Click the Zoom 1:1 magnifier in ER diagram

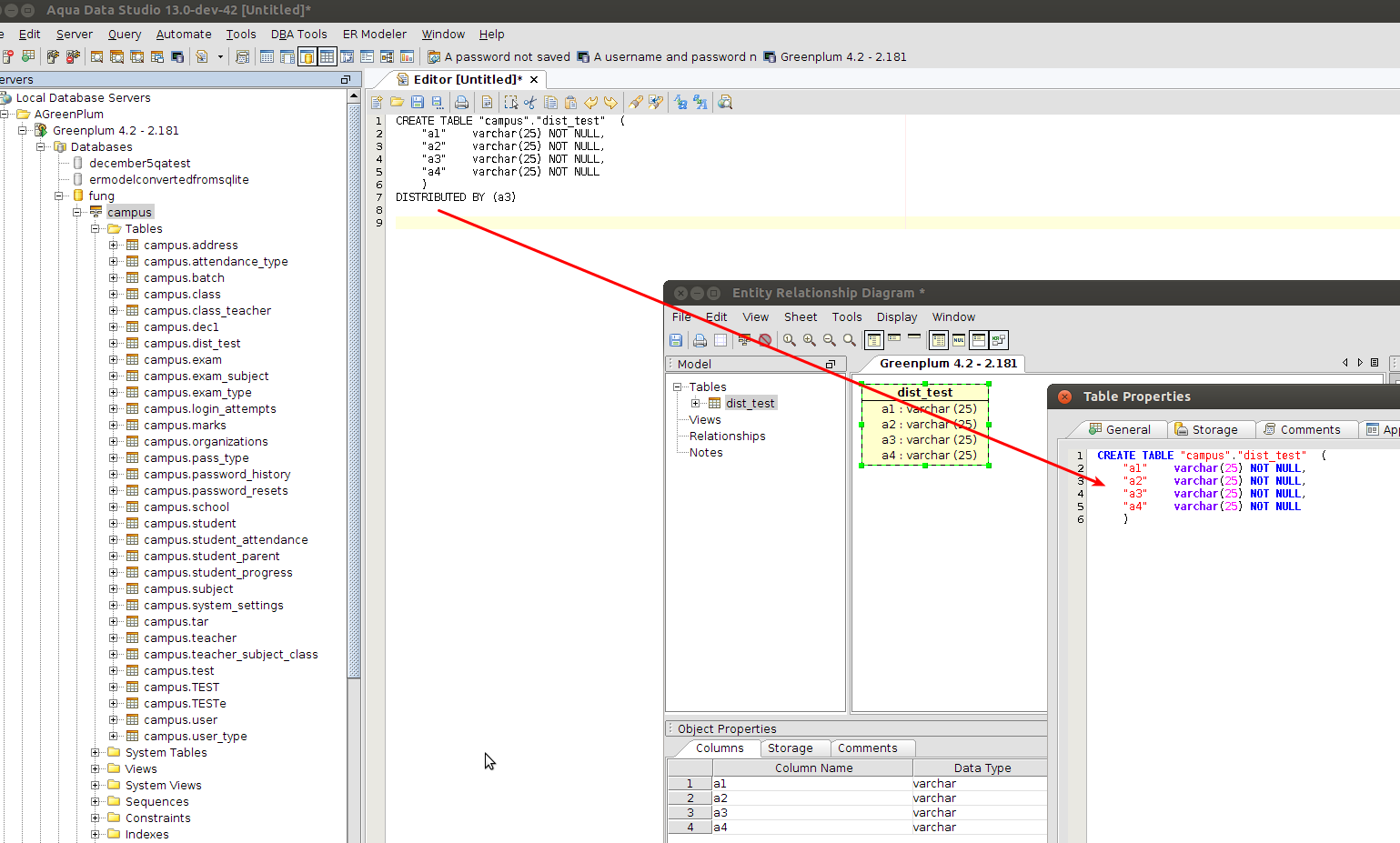pos(790,340)
